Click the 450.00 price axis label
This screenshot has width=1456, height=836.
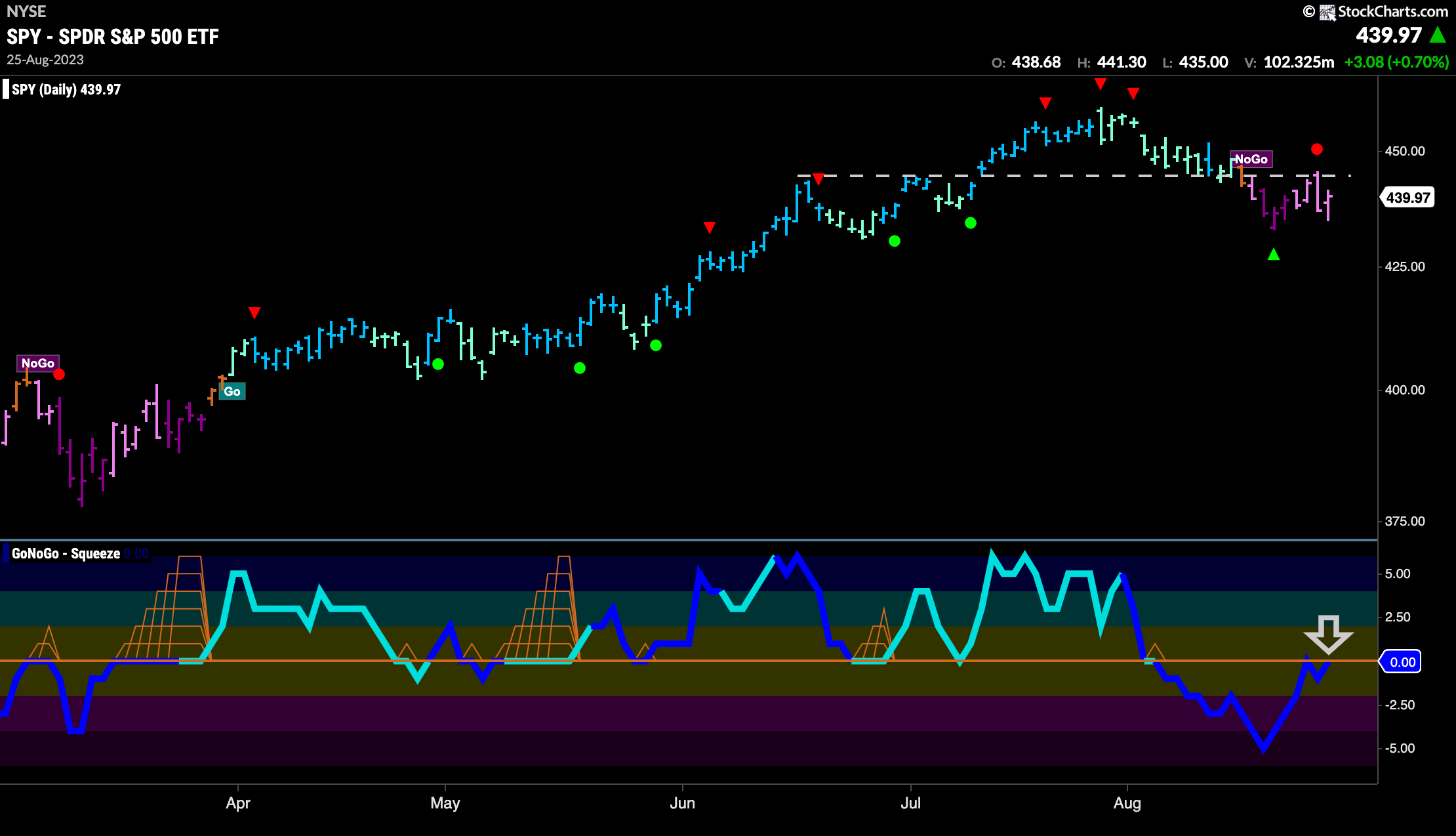(x=1405, y=151)
